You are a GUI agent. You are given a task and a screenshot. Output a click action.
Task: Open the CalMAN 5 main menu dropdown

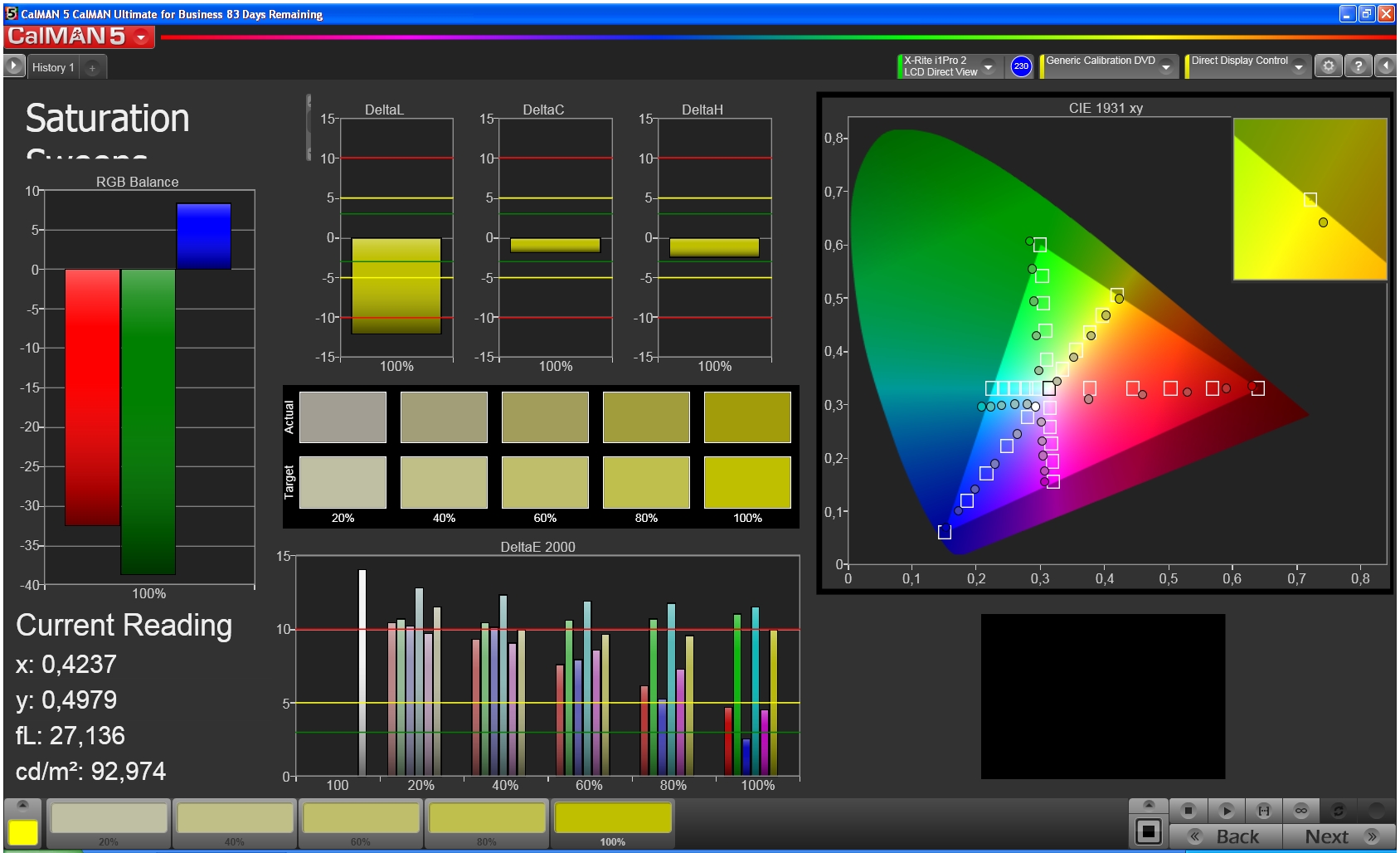(x=142, y=37)
